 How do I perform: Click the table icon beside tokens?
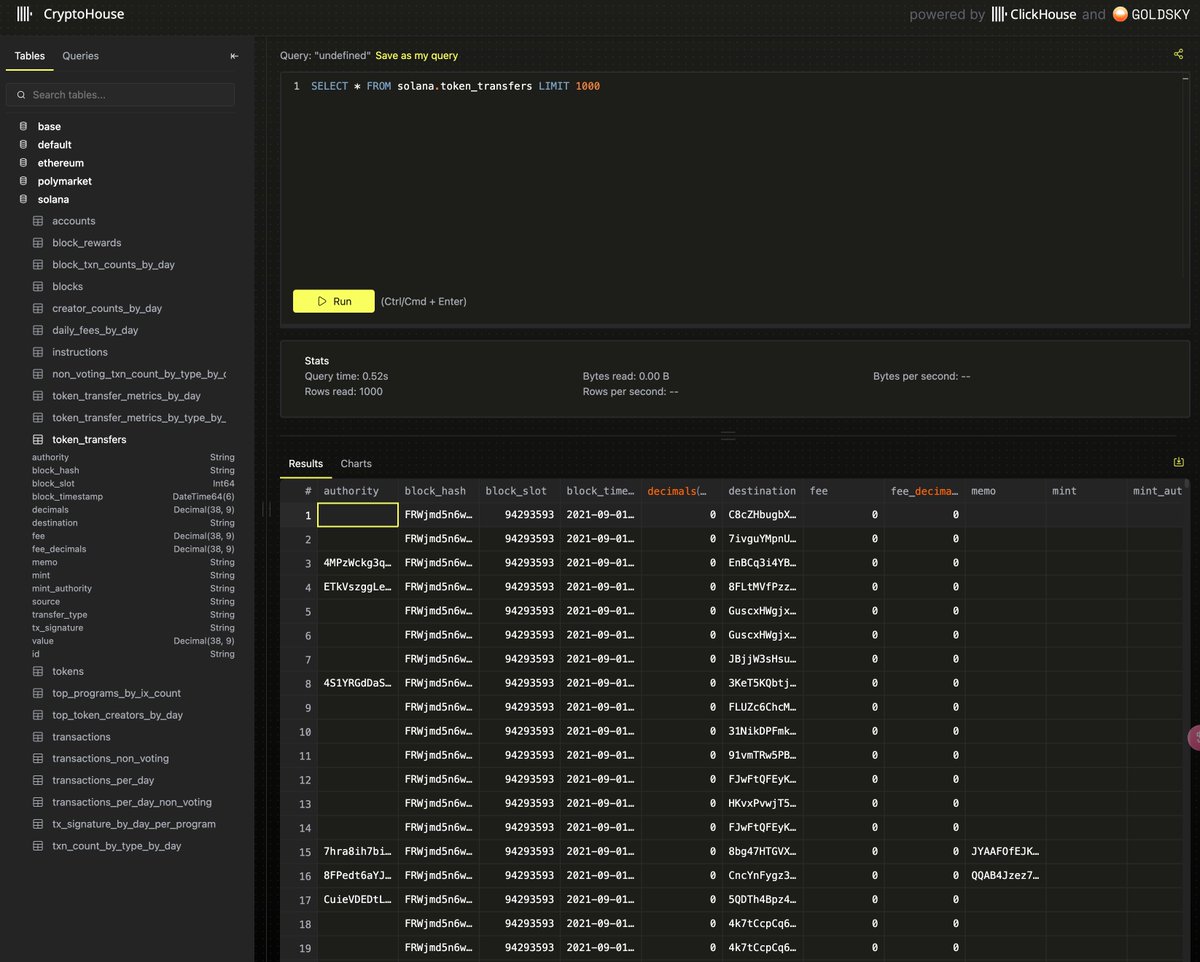click(x=38, y=671)
